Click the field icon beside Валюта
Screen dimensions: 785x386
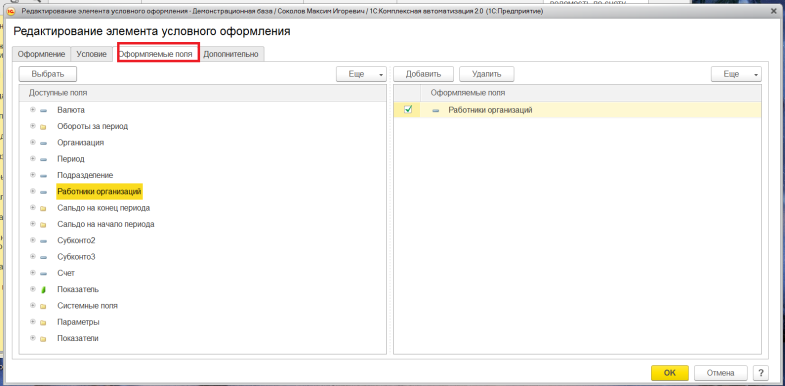(x=43, y=110)
